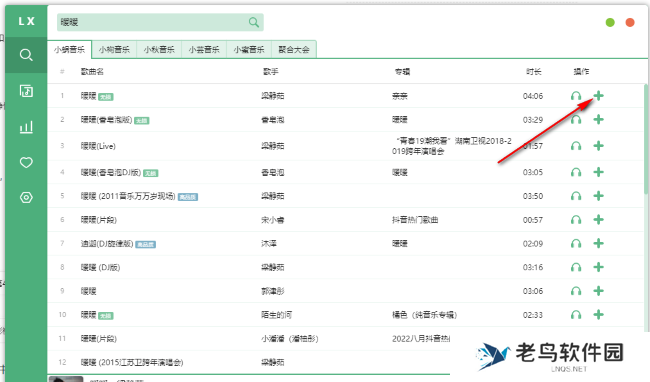
Task: Click artist name 郭津彤
Action: [x=272, y=291]
